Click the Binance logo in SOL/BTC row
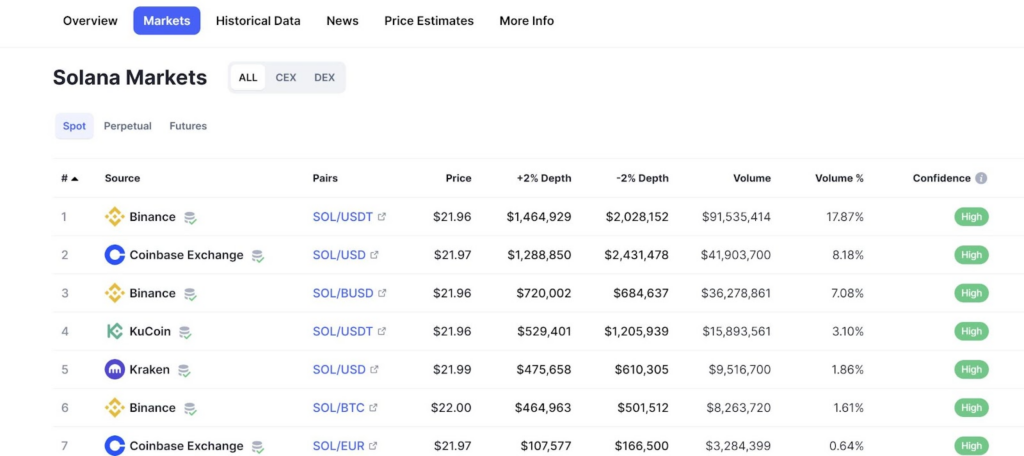This screenshot has height=456, width=1024. pos(114,408)
